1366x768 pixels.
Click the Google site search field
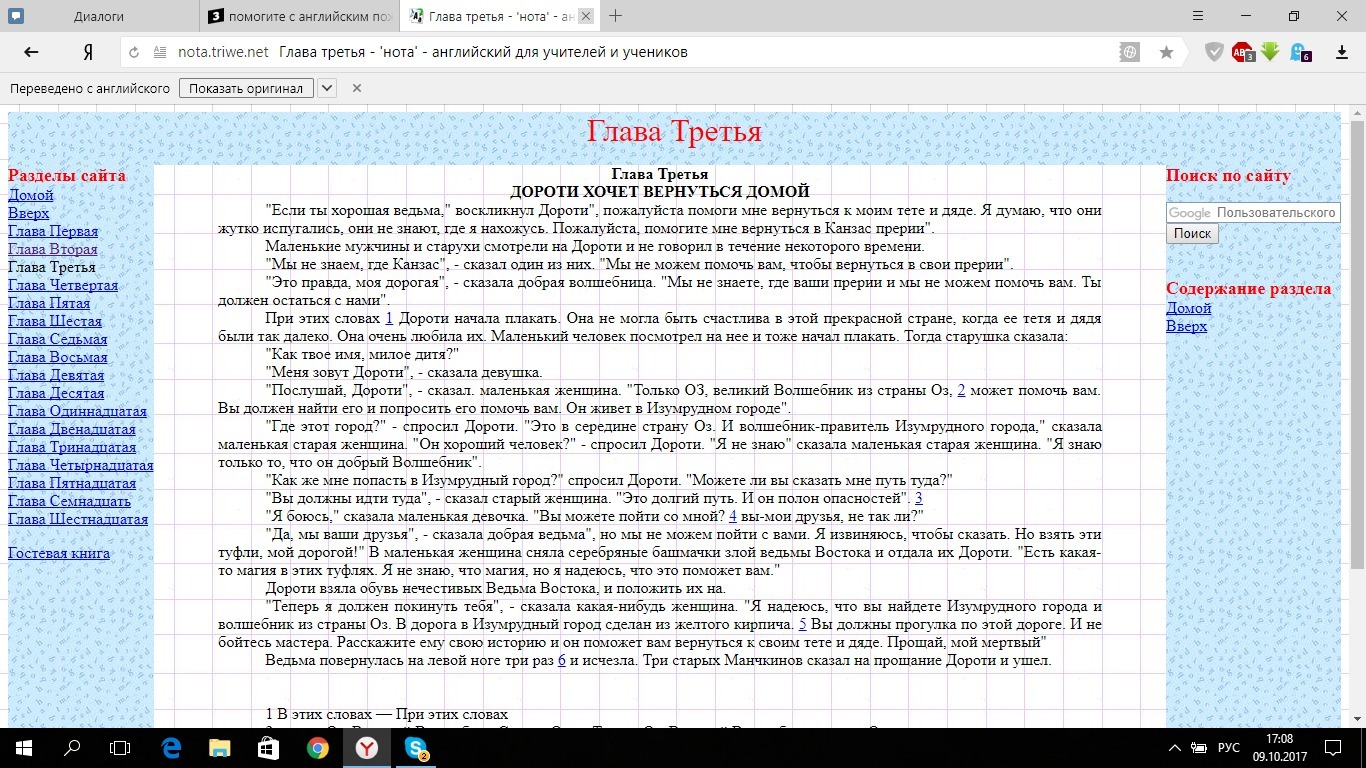pos(1253,212)
